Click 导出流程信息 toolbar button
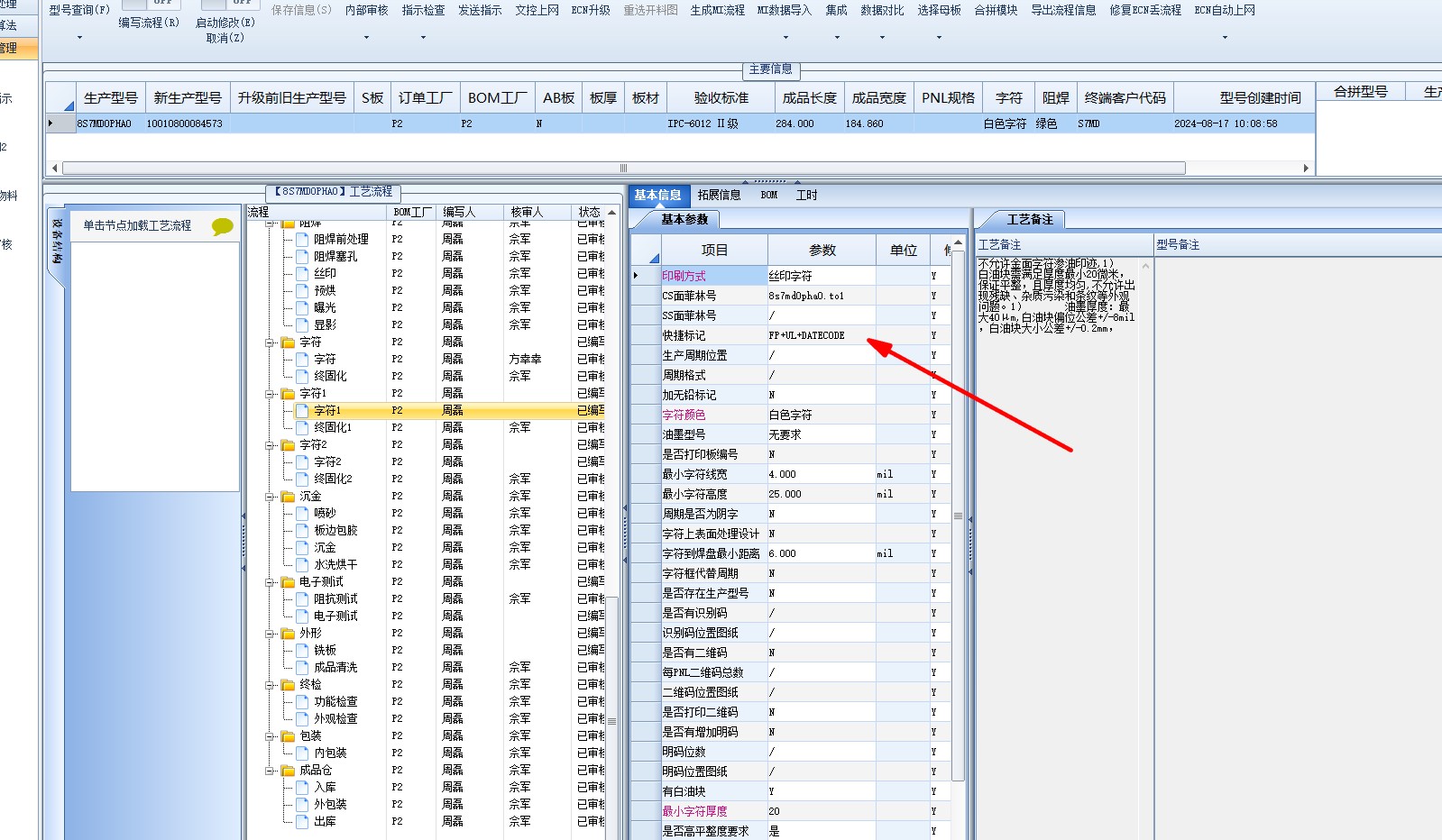The height and width of the screenshot is (840, 1442). coord(1063,10)
